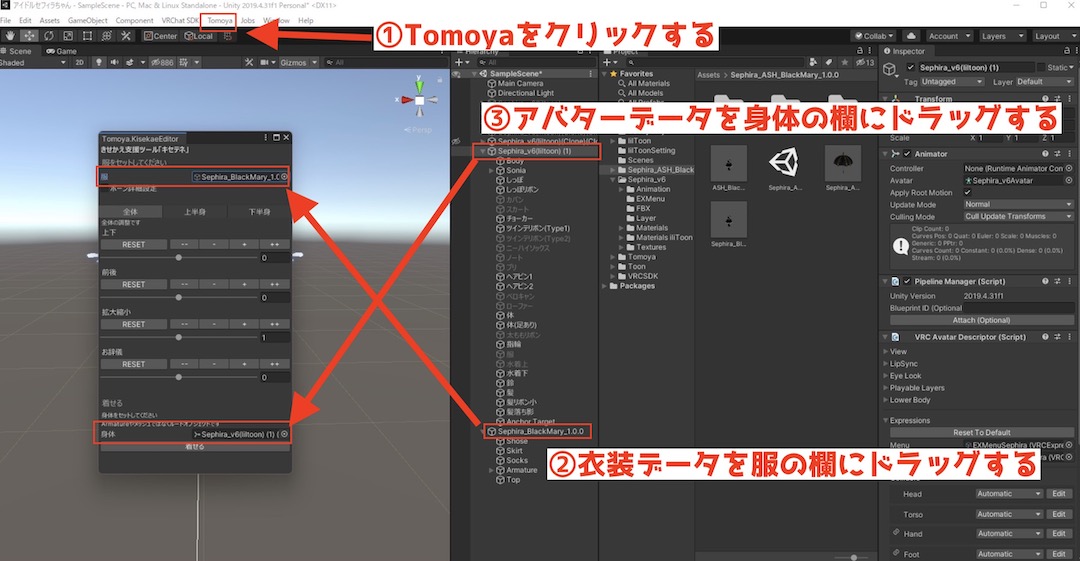The width and height of the screenshot is (1080, 561).
Task: Click the 着せる button in KisekaeEditor
Action: click(195, 447)
